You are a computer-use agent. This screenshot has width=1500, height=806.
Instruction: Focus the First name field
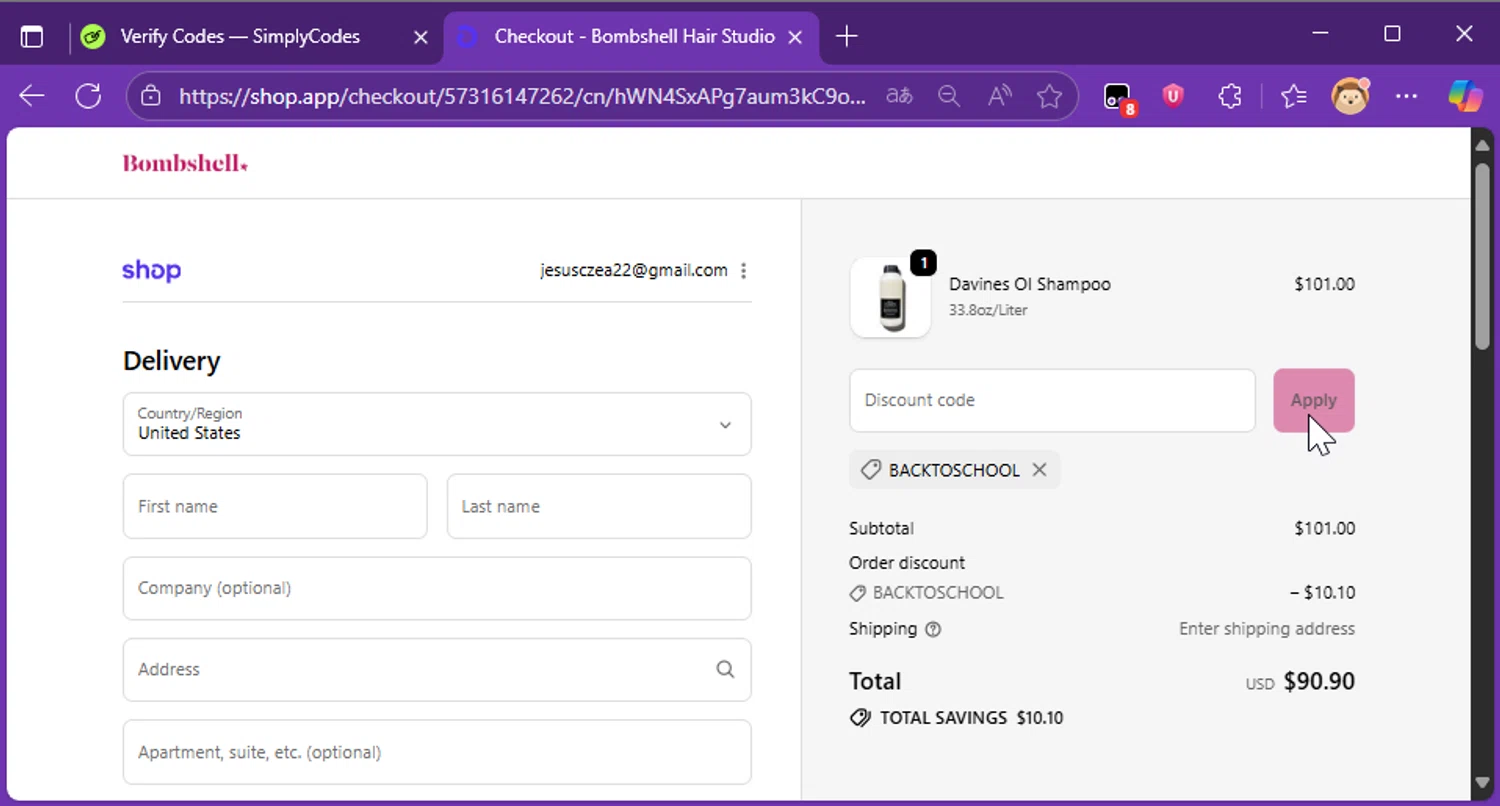pyautogui.click(x=275, y=506)
